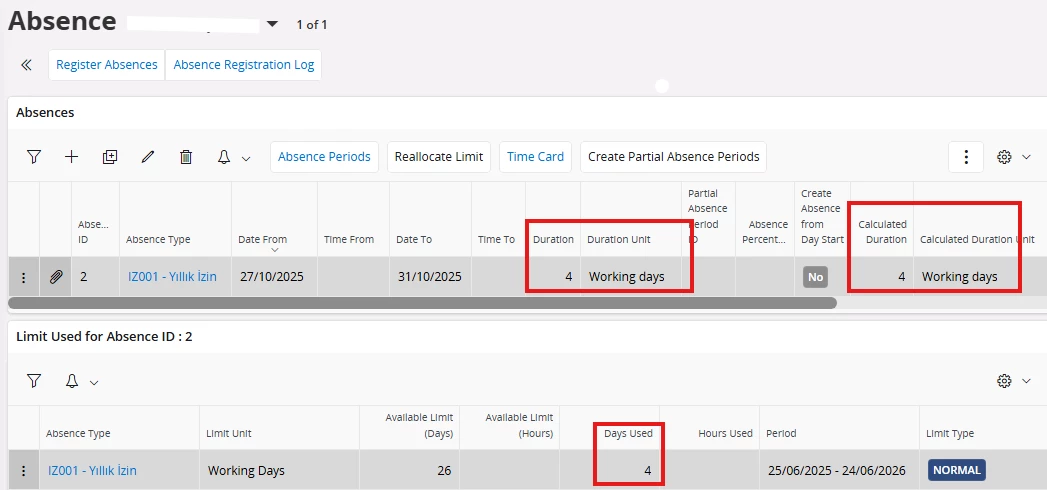This screenshot has height=490, width=1047.
Task: Toggle sort arrow on Date From column
Action: (274, 250)
